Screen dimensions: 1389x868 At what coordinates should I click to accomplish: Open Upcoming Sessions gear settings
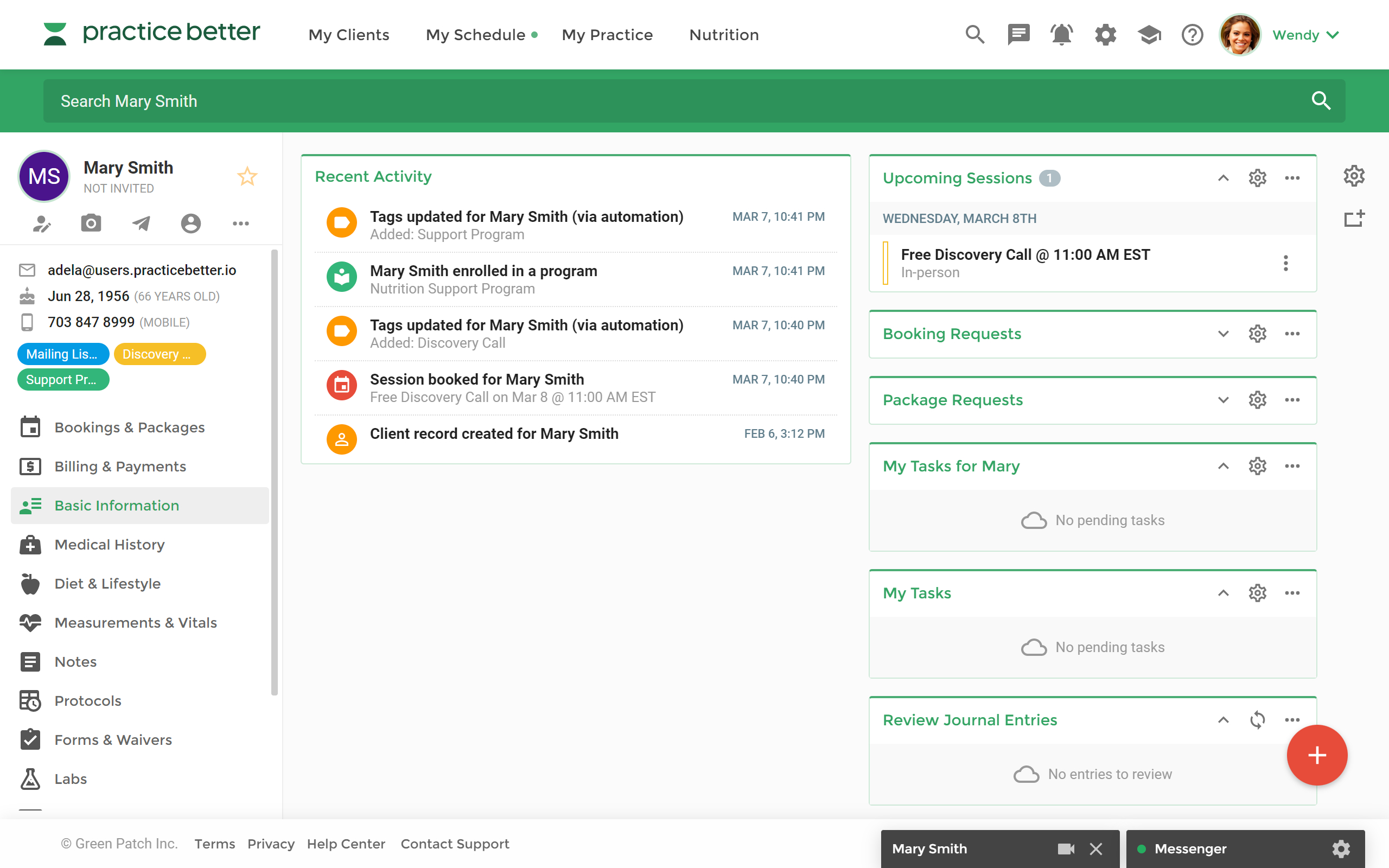click(x=1257, y=178)
